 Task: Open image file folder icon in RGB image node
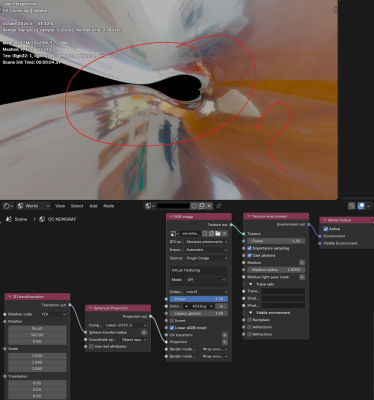(218, 233)
